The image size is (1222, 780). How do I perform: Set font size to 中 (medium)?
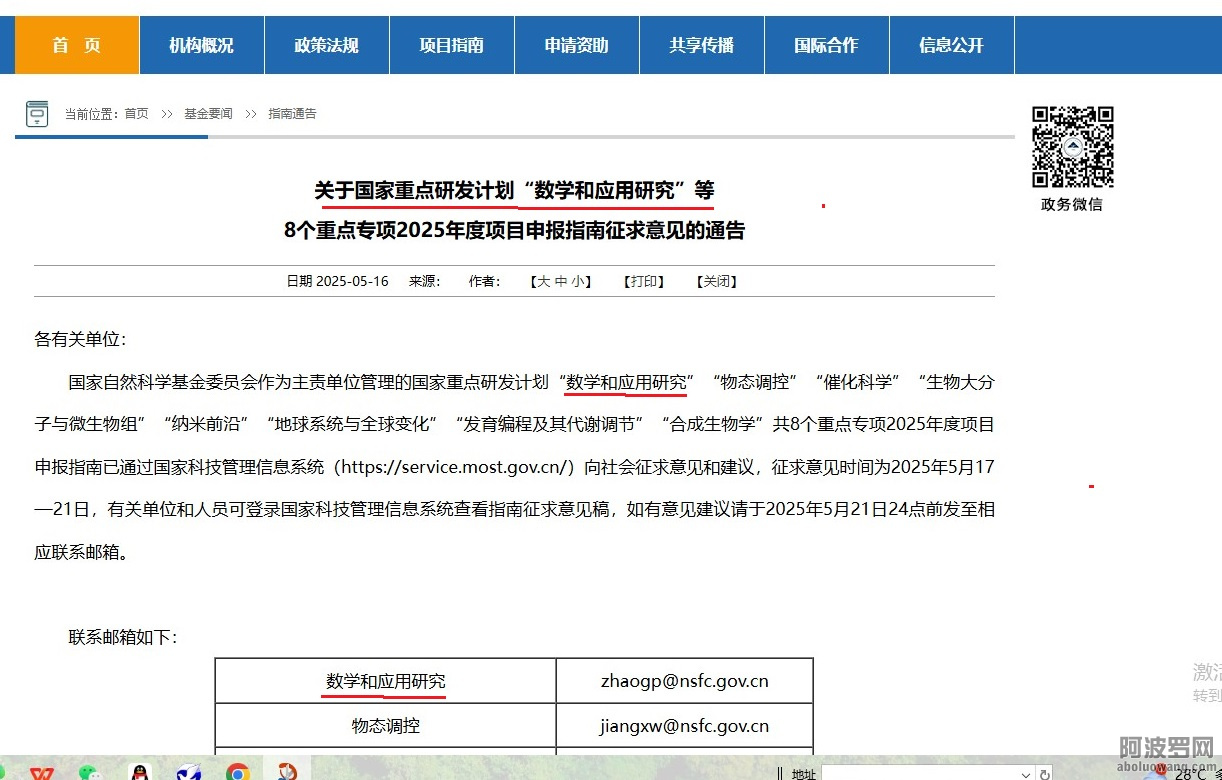tap(561, 282)
